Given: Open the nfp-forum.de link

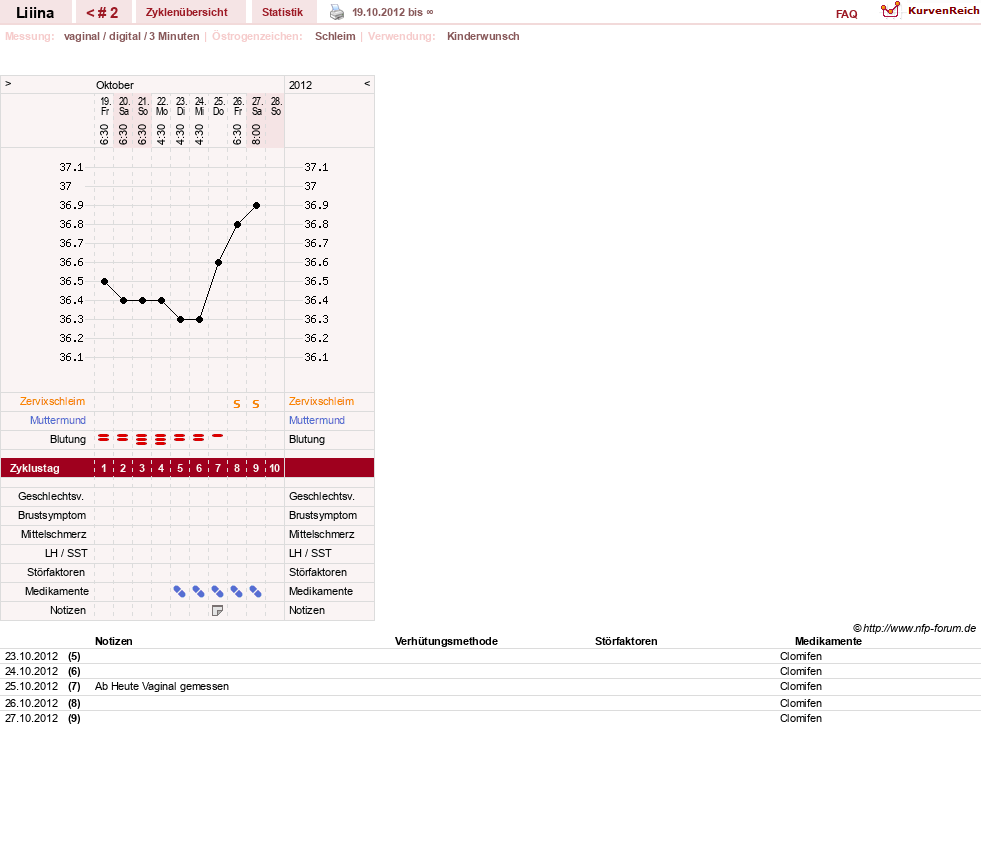Looking at the screenshot, I should (x=919, y=628).
